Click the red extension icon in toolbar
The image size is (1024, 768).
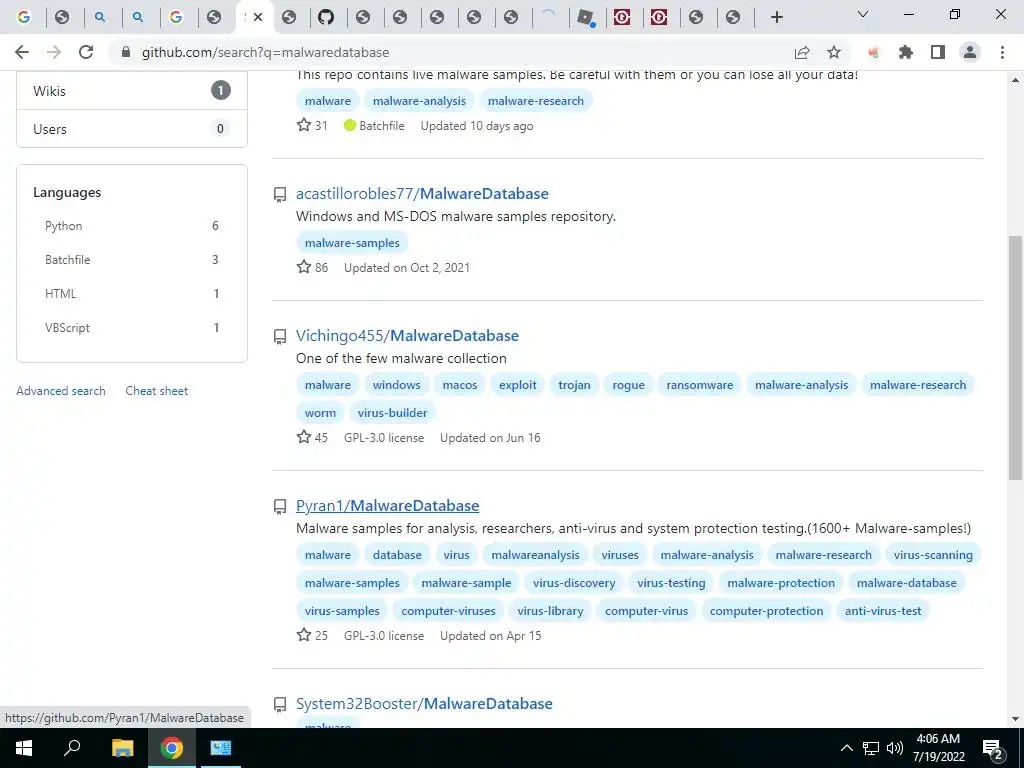[x=873, y=52]
